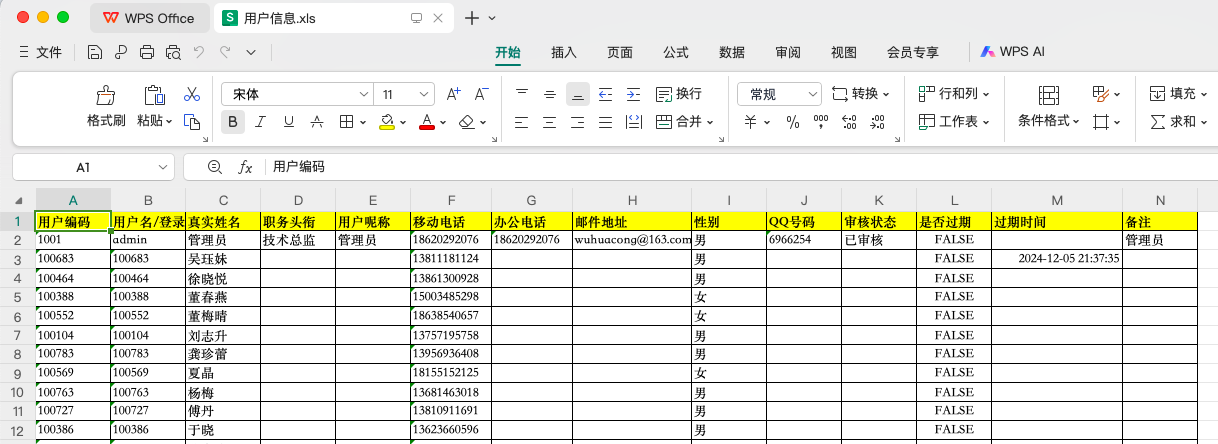Select middle vertical alignment
The image size is (1218, 444).
point(549,94)
